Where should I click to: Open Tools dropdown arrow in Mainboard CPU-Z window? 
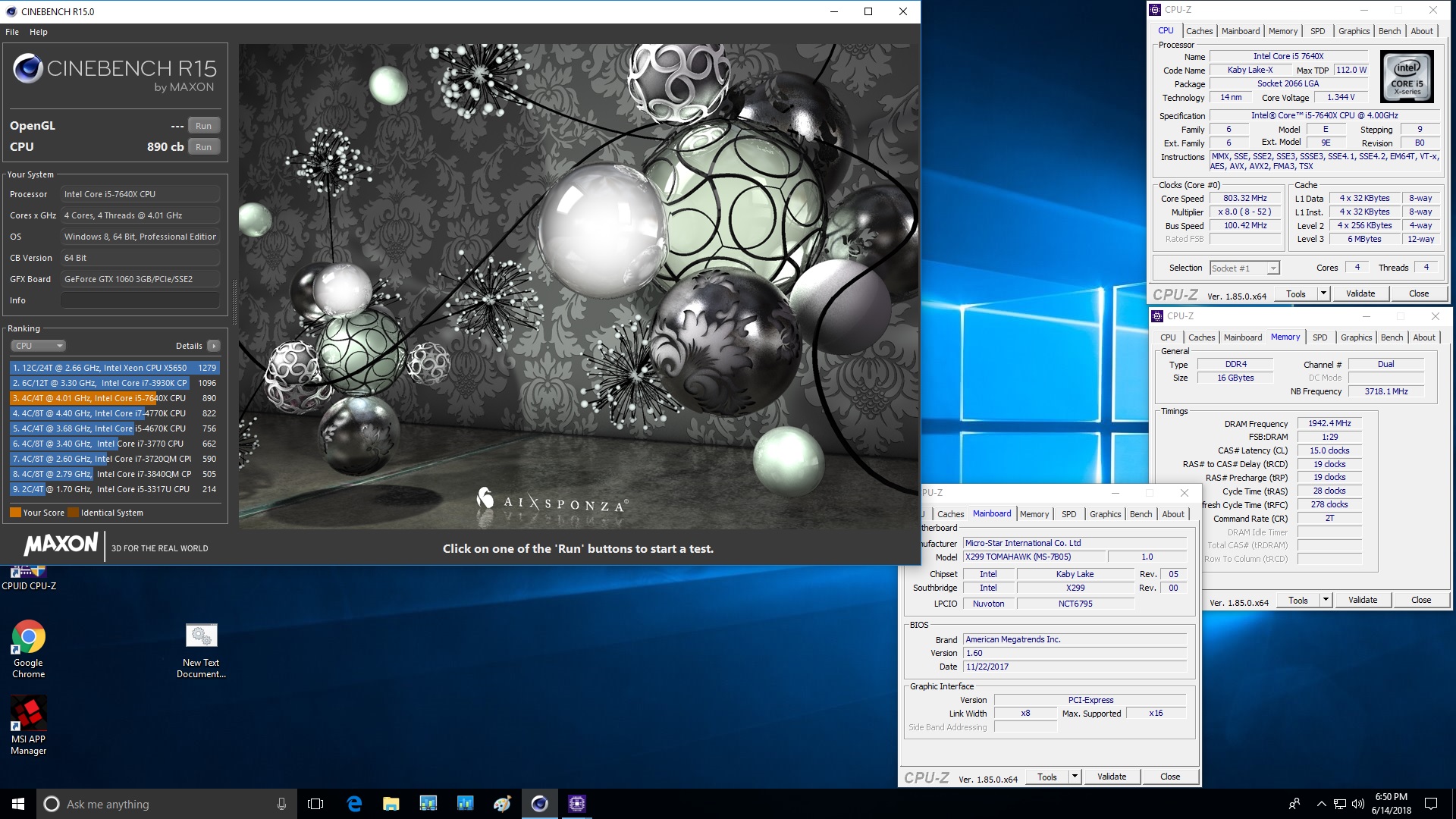[1075, 777]
